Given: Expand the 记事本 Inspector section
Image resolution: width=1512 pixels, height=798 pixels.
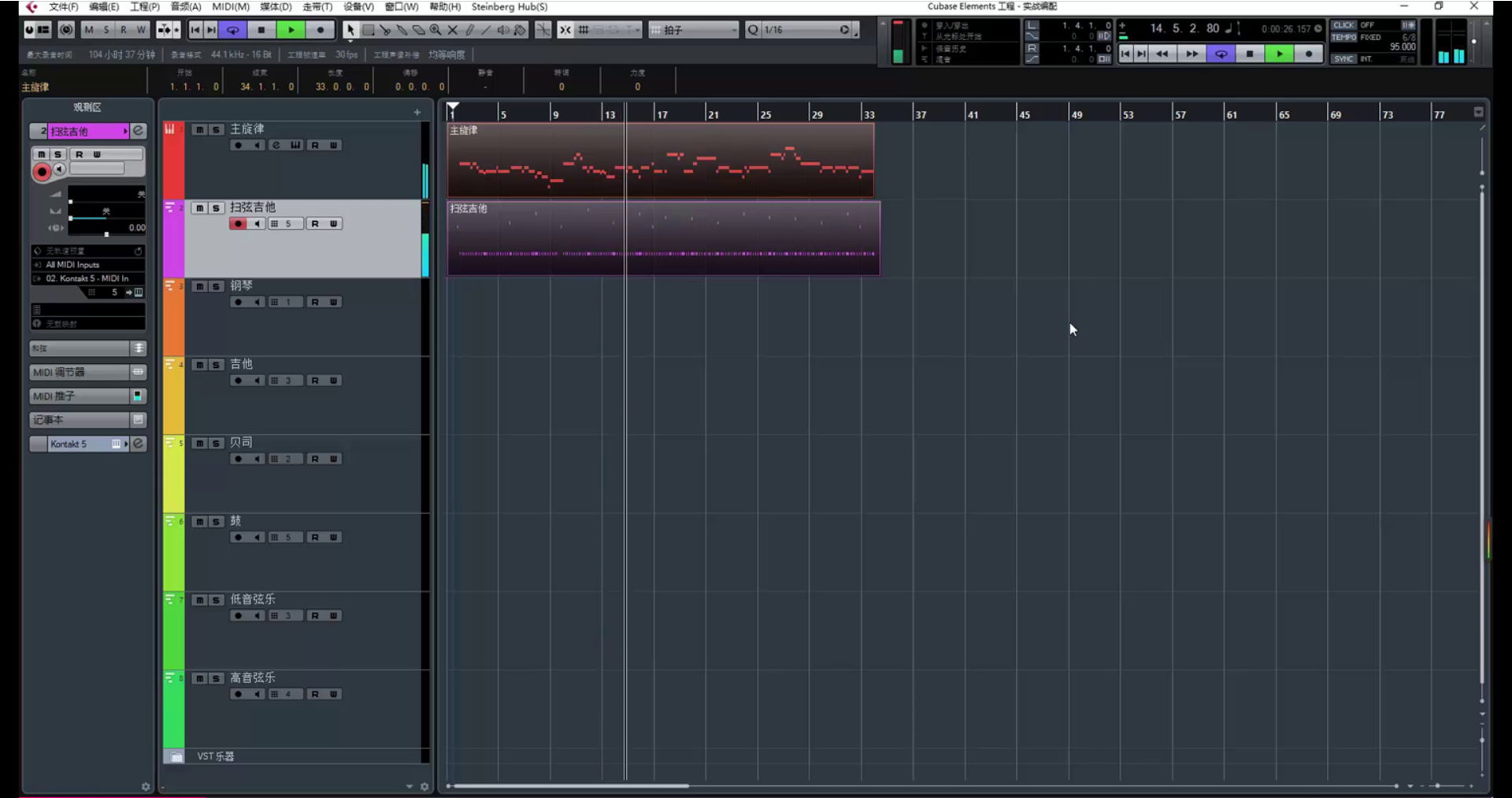Looking at the screenshot, I should 87,420.
